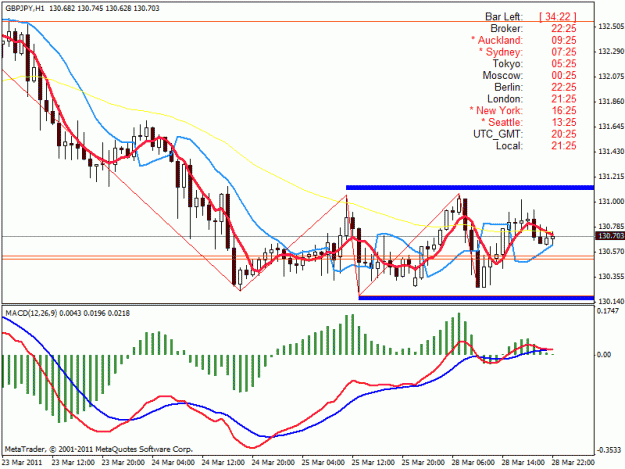Click the MACD scale value -0.3533
Screen dimensions: 625x469
(x=609, y=450)
